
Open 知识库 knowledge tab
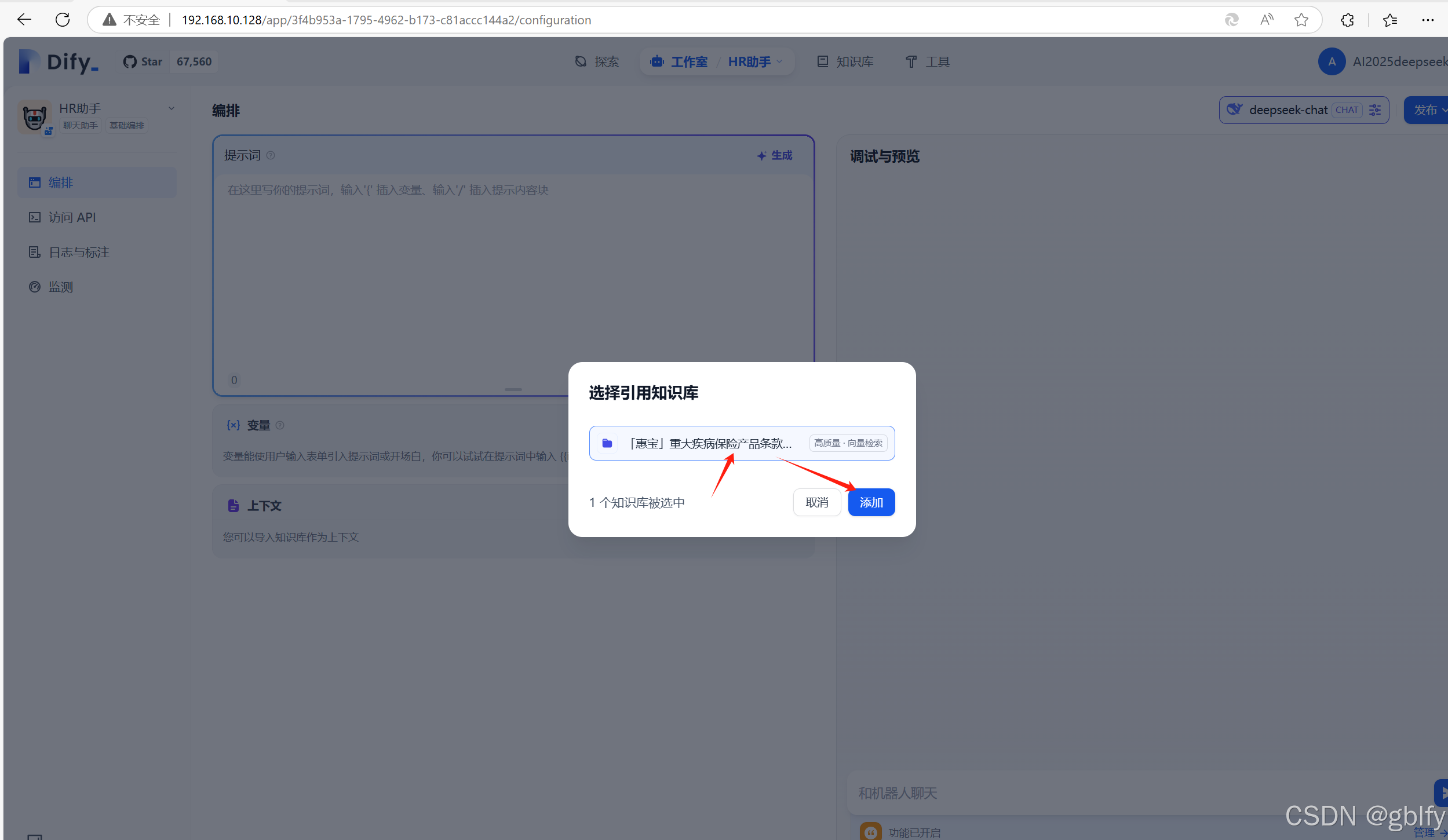tap(845, 61)
